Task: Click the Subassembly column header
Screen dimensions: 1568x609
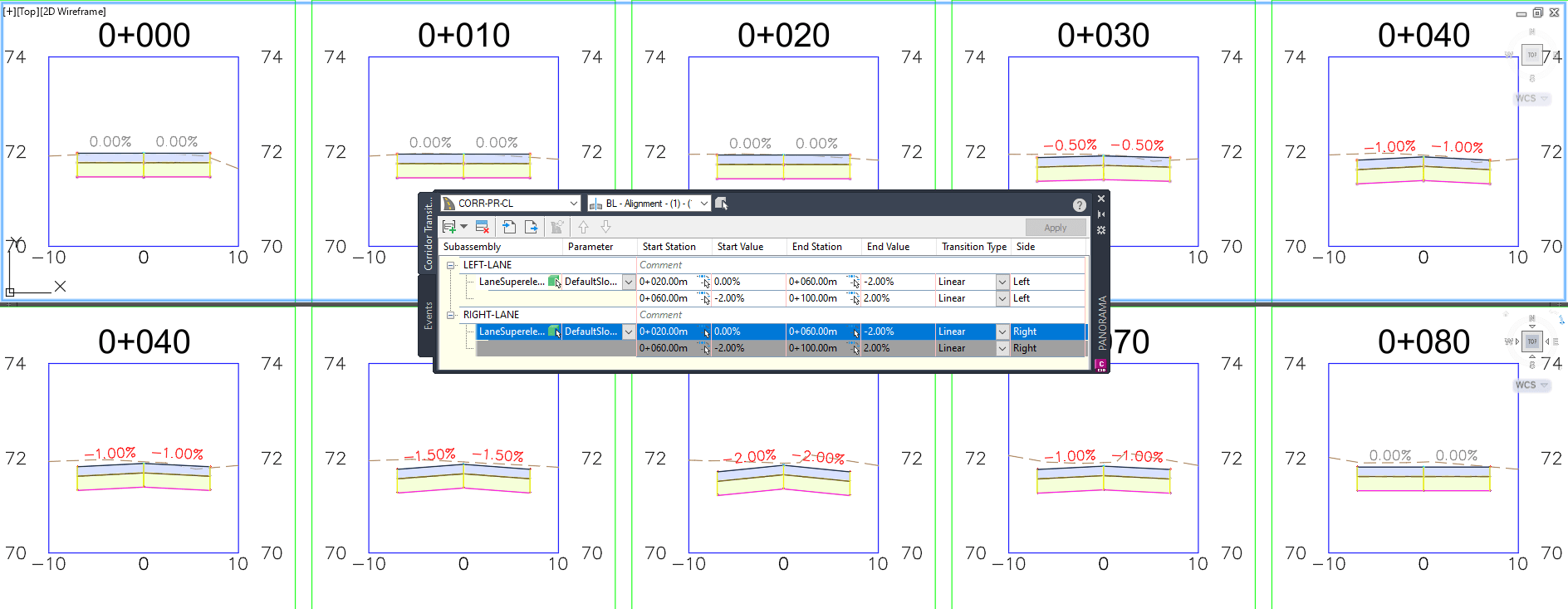Action: (502, 247)
